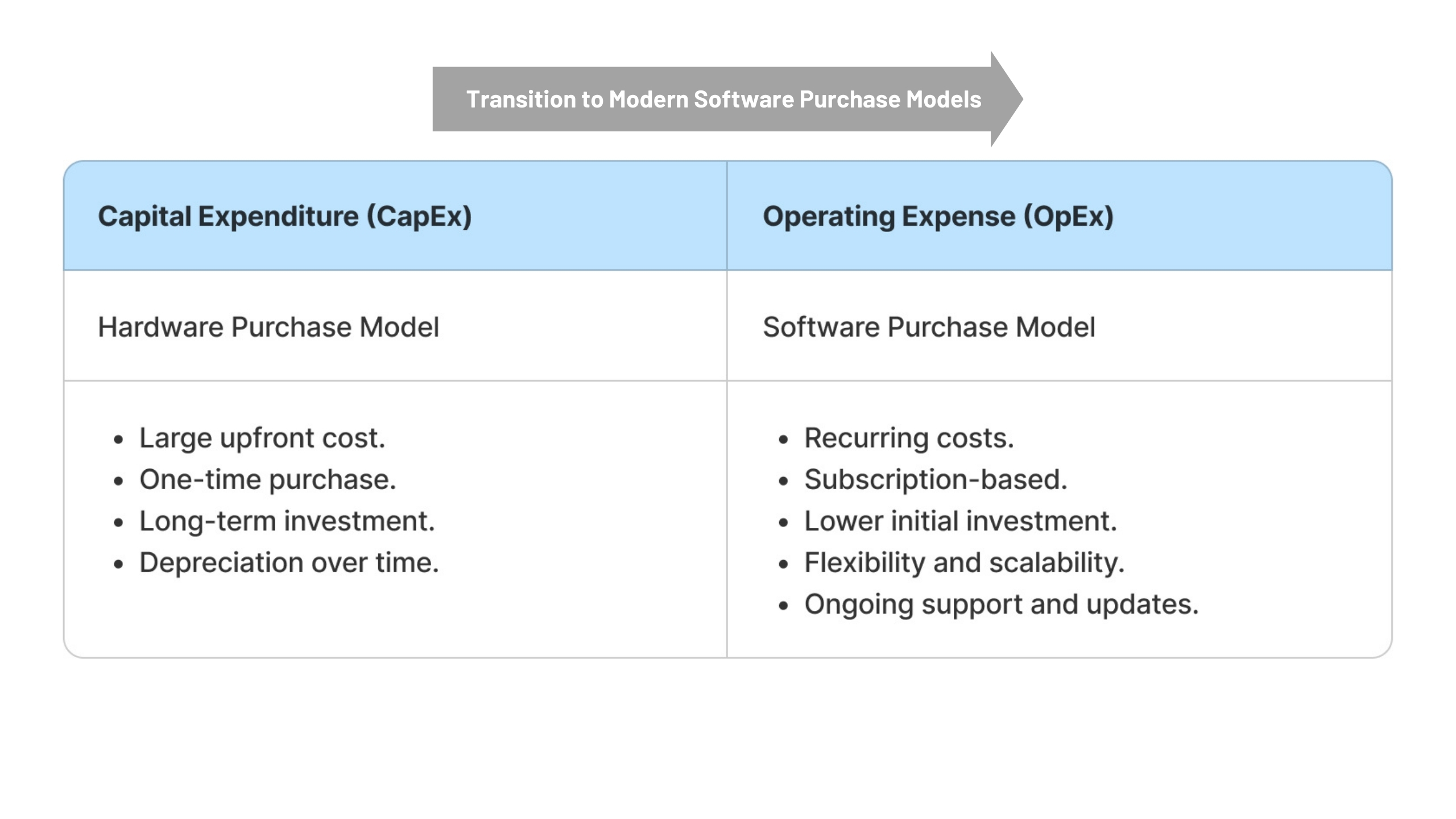The width and height of the screenshot is (1456, 819).
Task: Click the bullet dot before 'Large upfront cost'
Action: (118, 440)
